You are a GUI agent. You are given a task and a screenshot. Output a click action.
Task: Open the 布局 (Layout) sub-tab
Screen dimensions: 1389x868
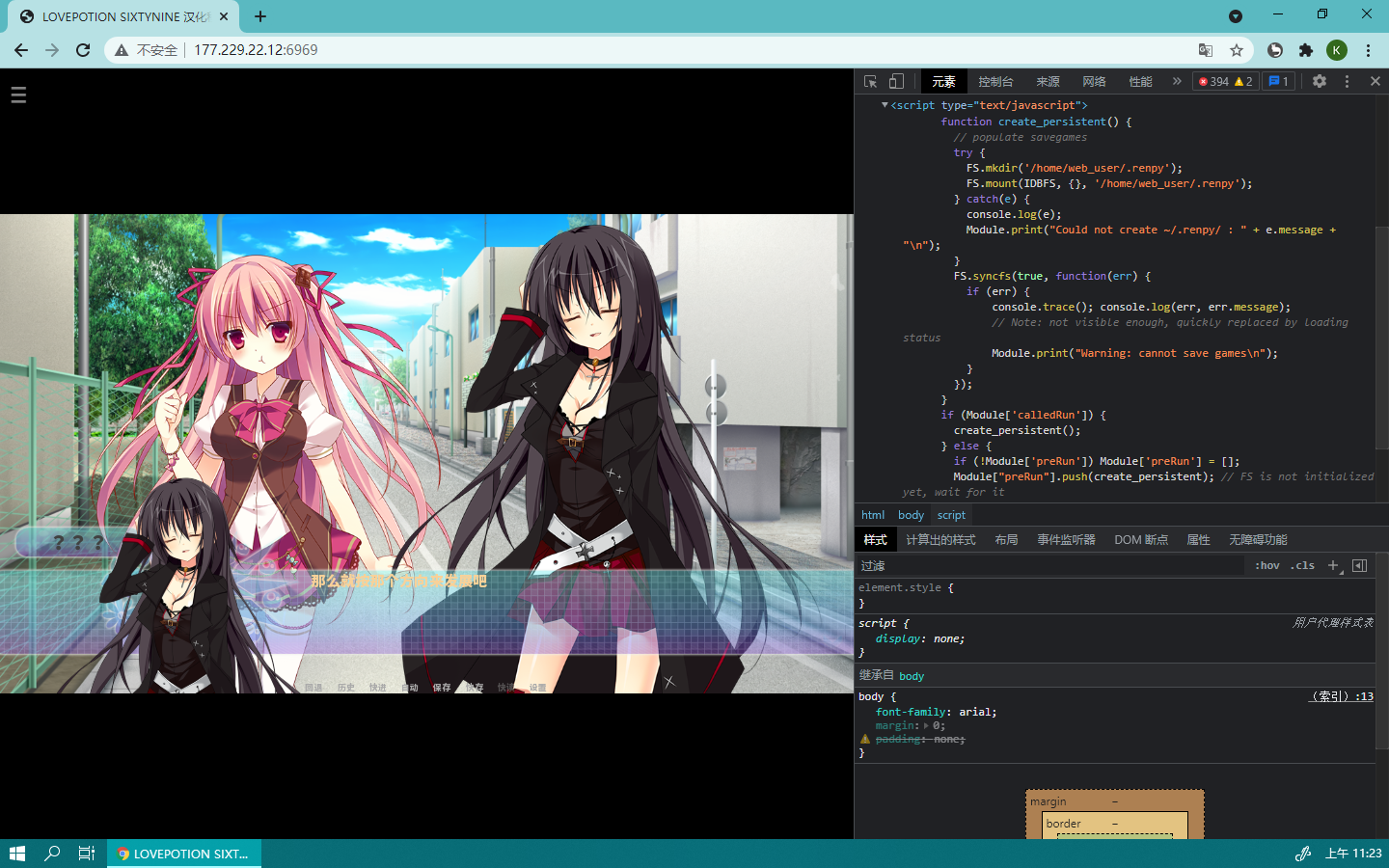click(1006, 540)
